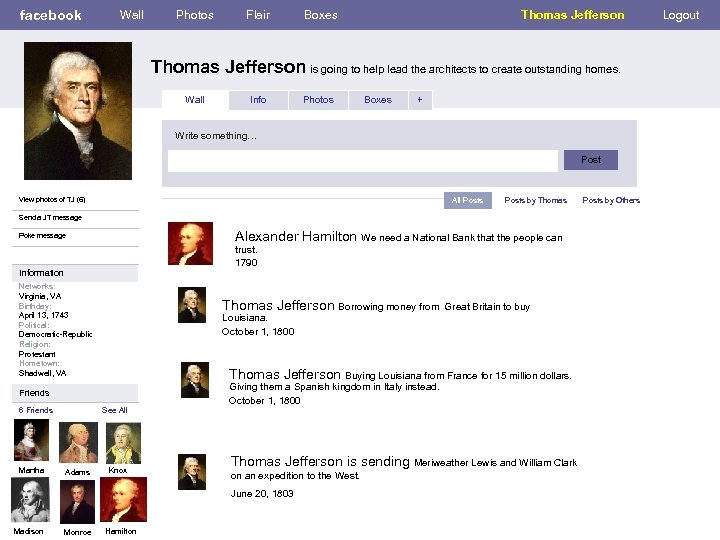720x540 pixels.
Task: Open Flair in the top navigation bar
Action: pyautogui.click(x=258, y=15)
